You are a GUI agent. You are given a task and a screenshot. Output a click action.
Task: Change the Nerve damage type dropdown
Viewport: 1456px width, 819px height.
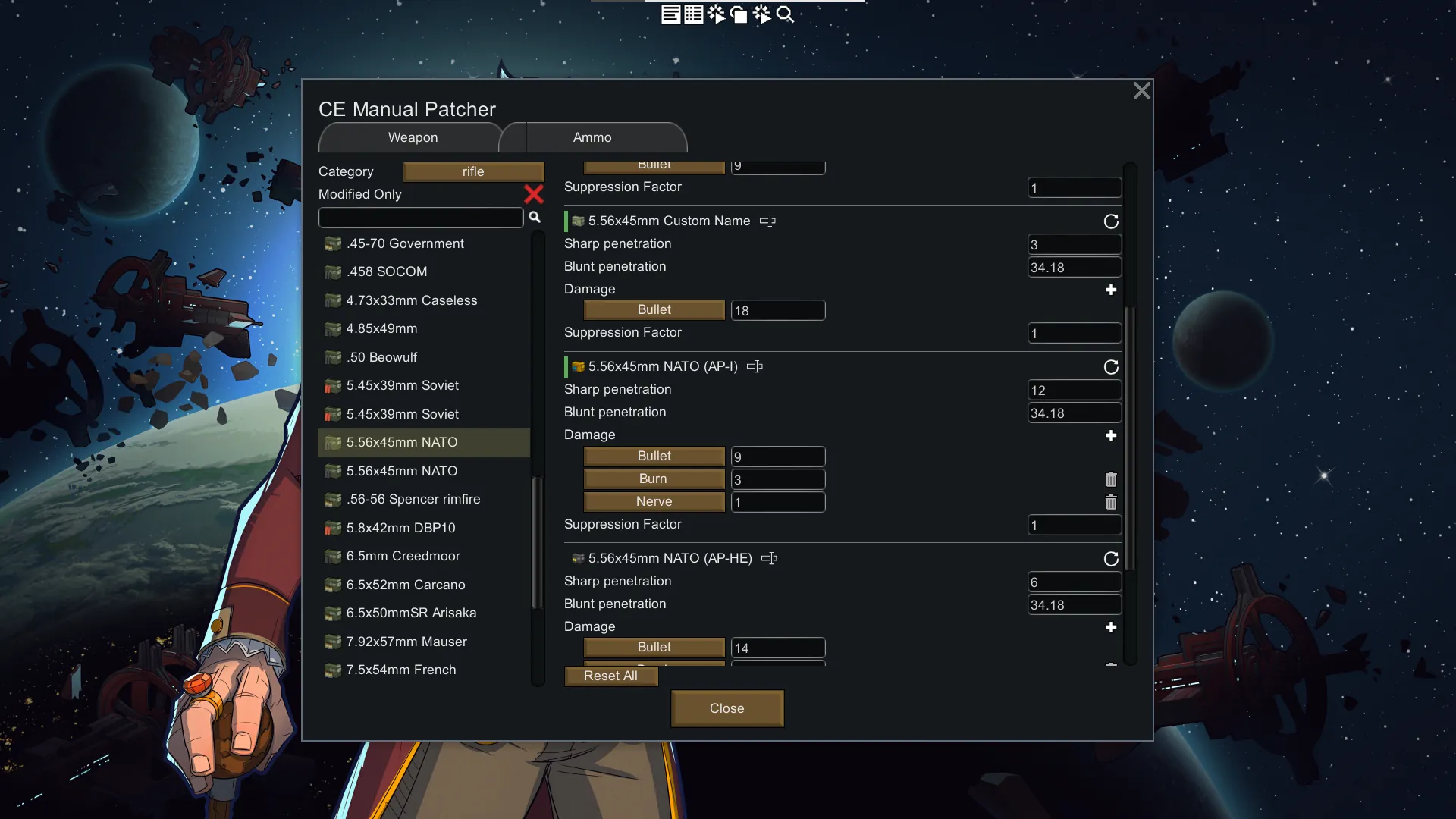click(654, 501)
